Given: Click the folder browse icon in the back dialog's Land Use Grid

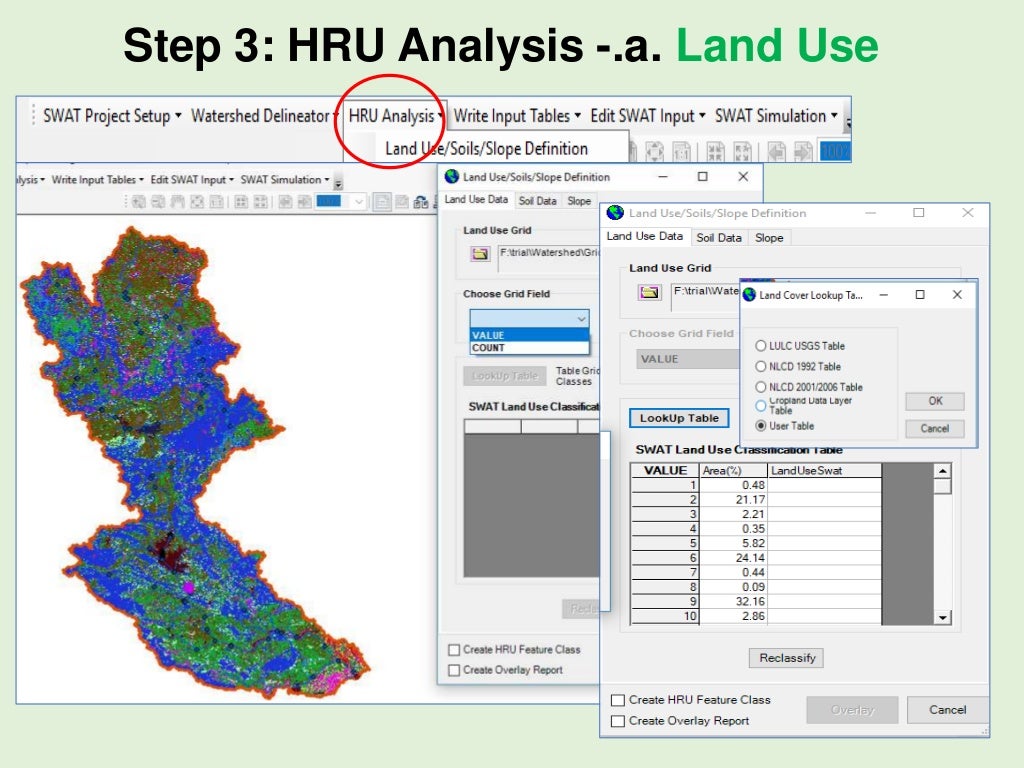Looking at the screenshot, I should click(x=479, y=254).
